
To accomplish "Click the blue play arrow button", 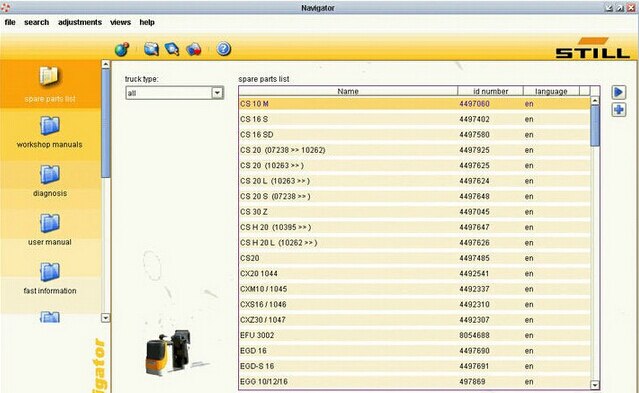I will click(619, 92).
